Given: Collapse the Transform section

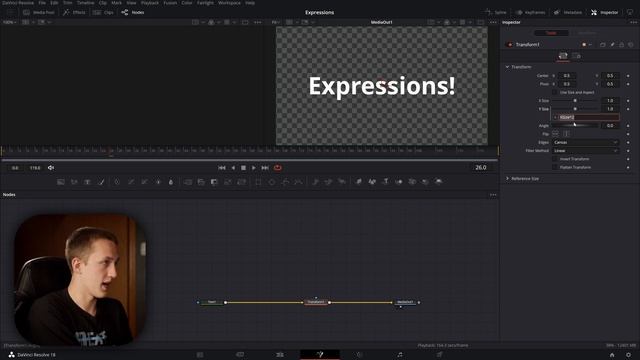Looking at the screenshot, I should tap(507, 67).
